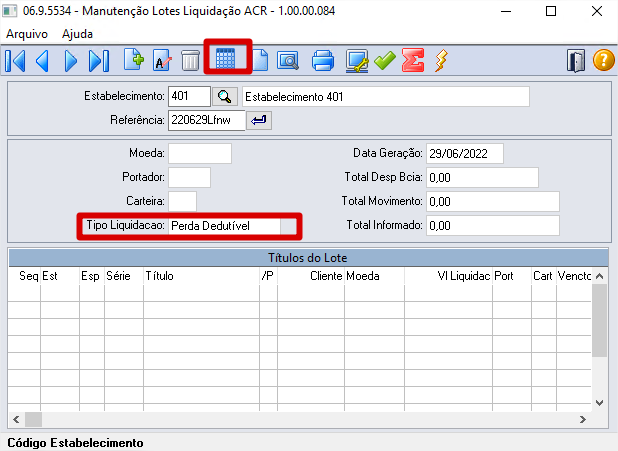Viewport: 618px width, 451px height.
Task: Click the Total Desp Bcia field
Action: click(482, 177)
